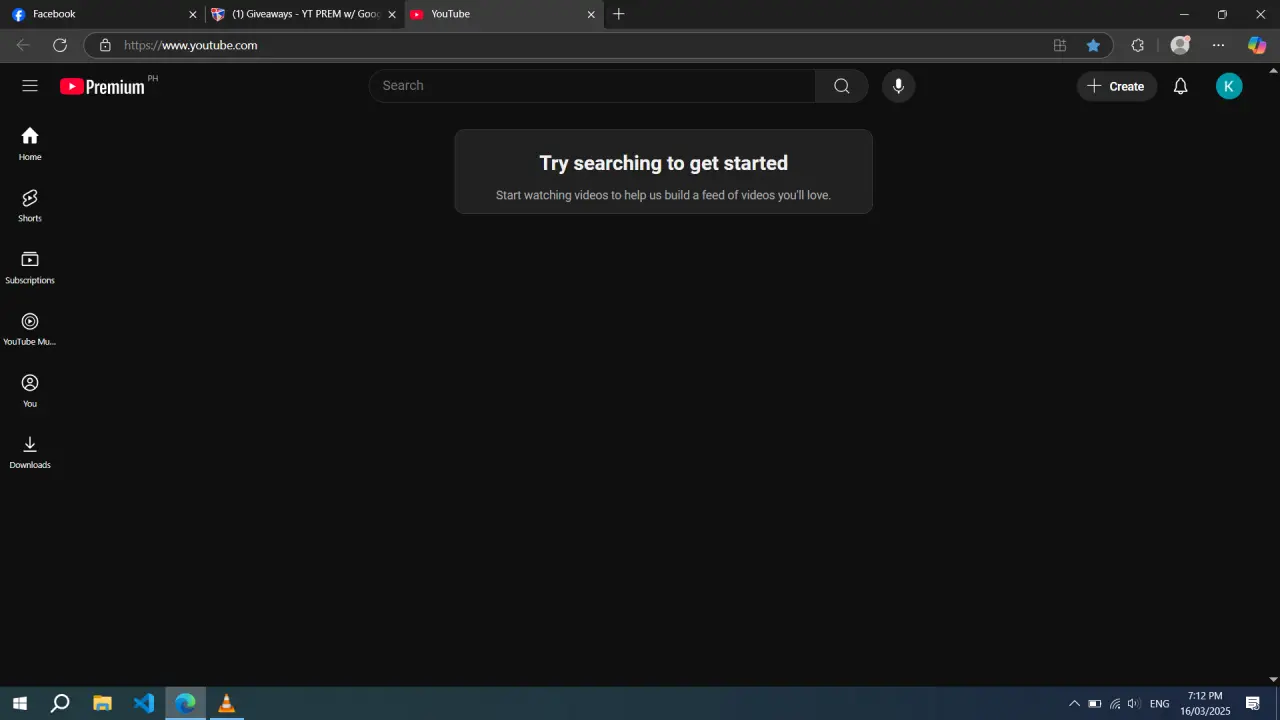Open Downloads in the sidebar

click(30, 453)
